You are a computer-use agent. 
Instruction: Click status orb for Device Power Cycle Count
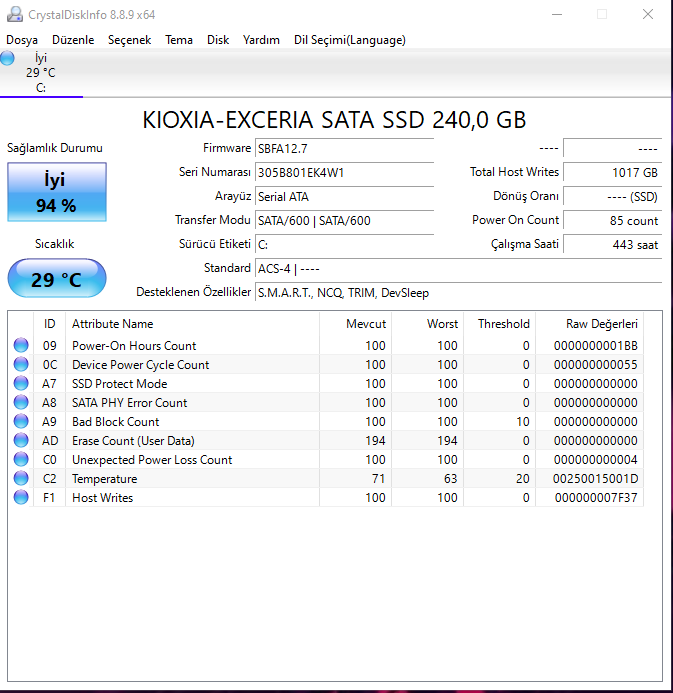coord(21,364)
